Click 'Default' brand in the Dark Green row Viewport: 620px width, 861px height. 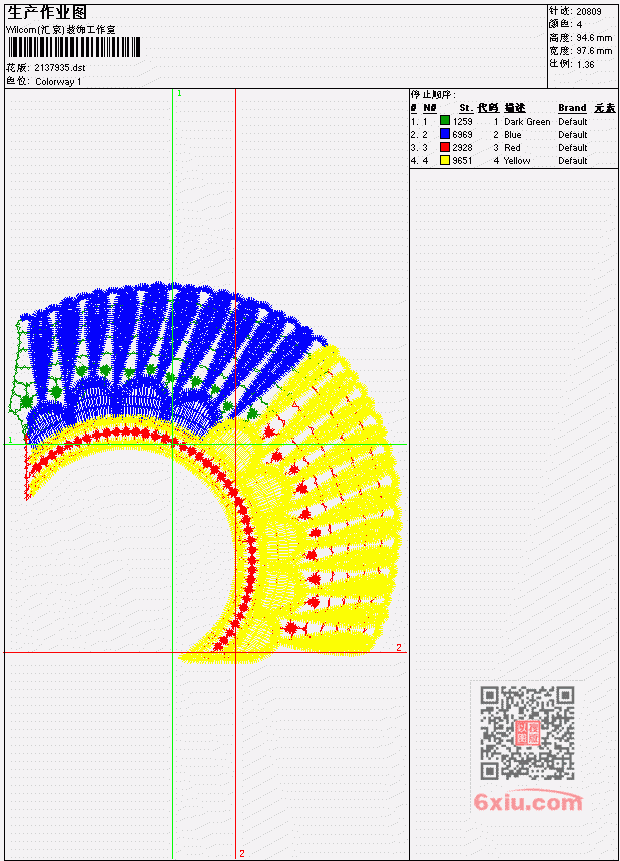[573, 121]
